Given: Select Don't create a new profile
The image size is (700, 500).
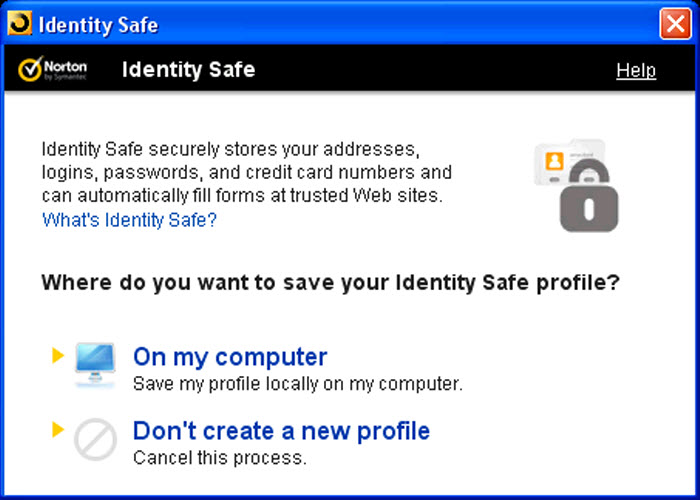Looking at the screenshot, I should (281, 431).
